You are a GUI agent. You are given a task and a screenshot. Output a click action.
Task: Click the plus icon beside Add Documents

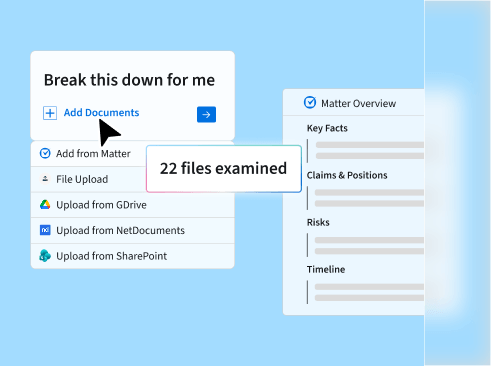click(x=50, y=113)
